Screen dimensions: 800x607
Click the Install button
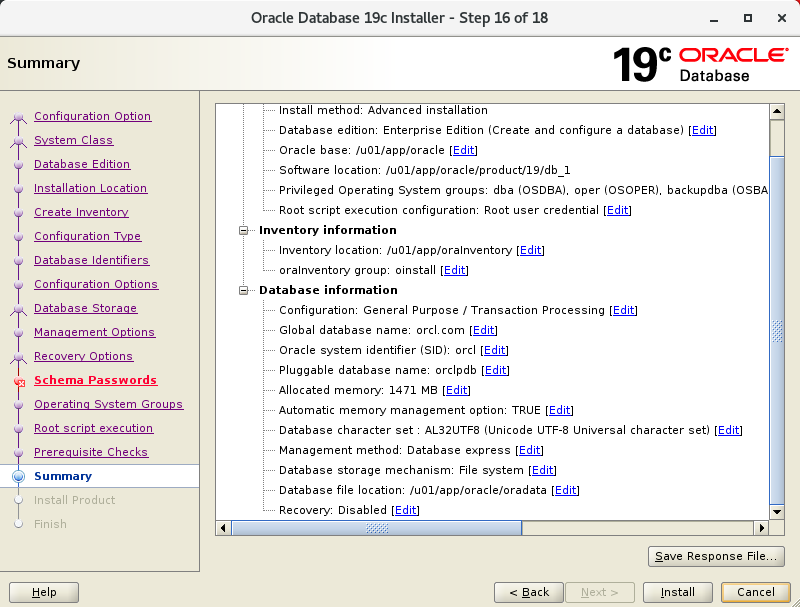click(x=678, y=592)
